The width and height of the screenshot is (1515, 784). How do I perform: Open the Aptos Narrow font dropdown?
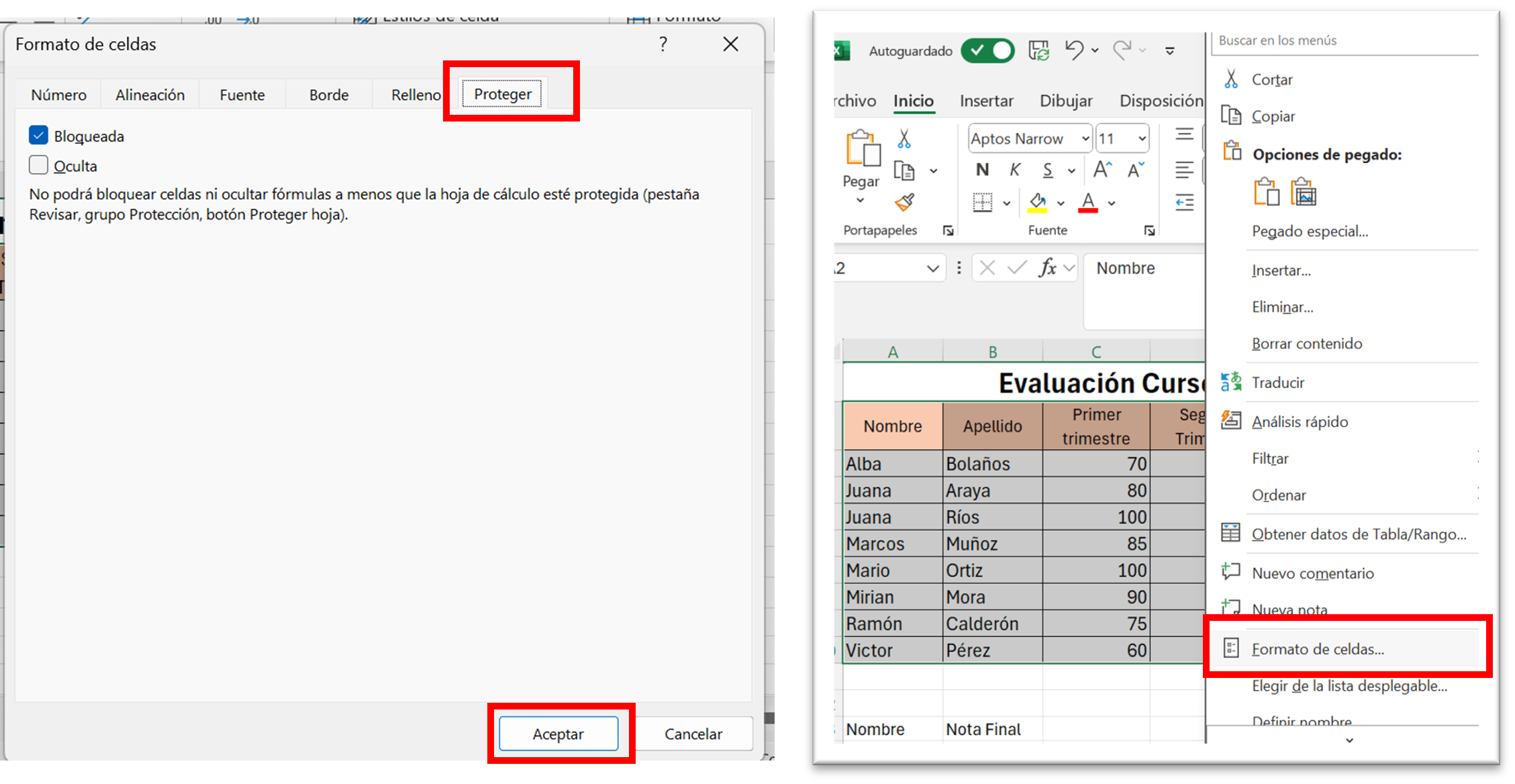(1085, 139)
